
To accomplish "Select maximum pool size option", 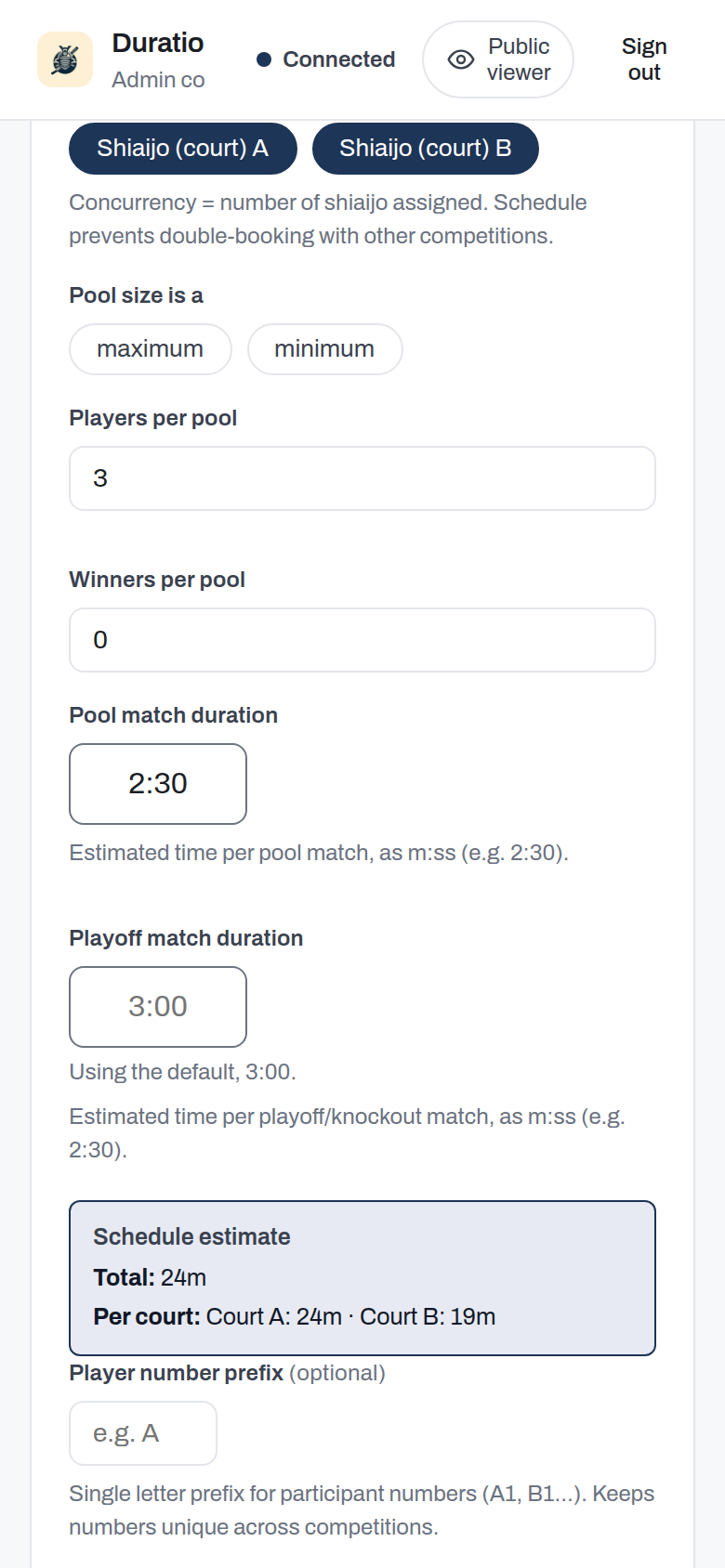I will coord(151,349).
